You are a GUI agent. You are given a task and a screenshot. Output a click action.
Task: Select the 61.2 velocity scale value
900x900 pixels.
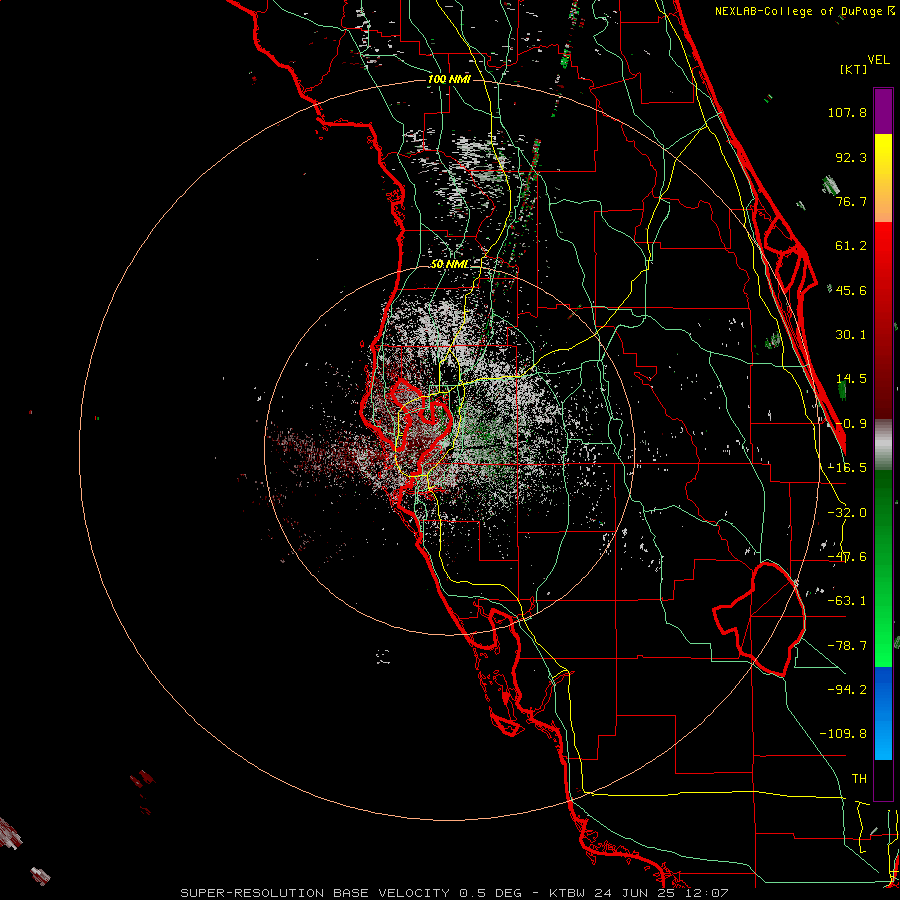tap(851, 246)
